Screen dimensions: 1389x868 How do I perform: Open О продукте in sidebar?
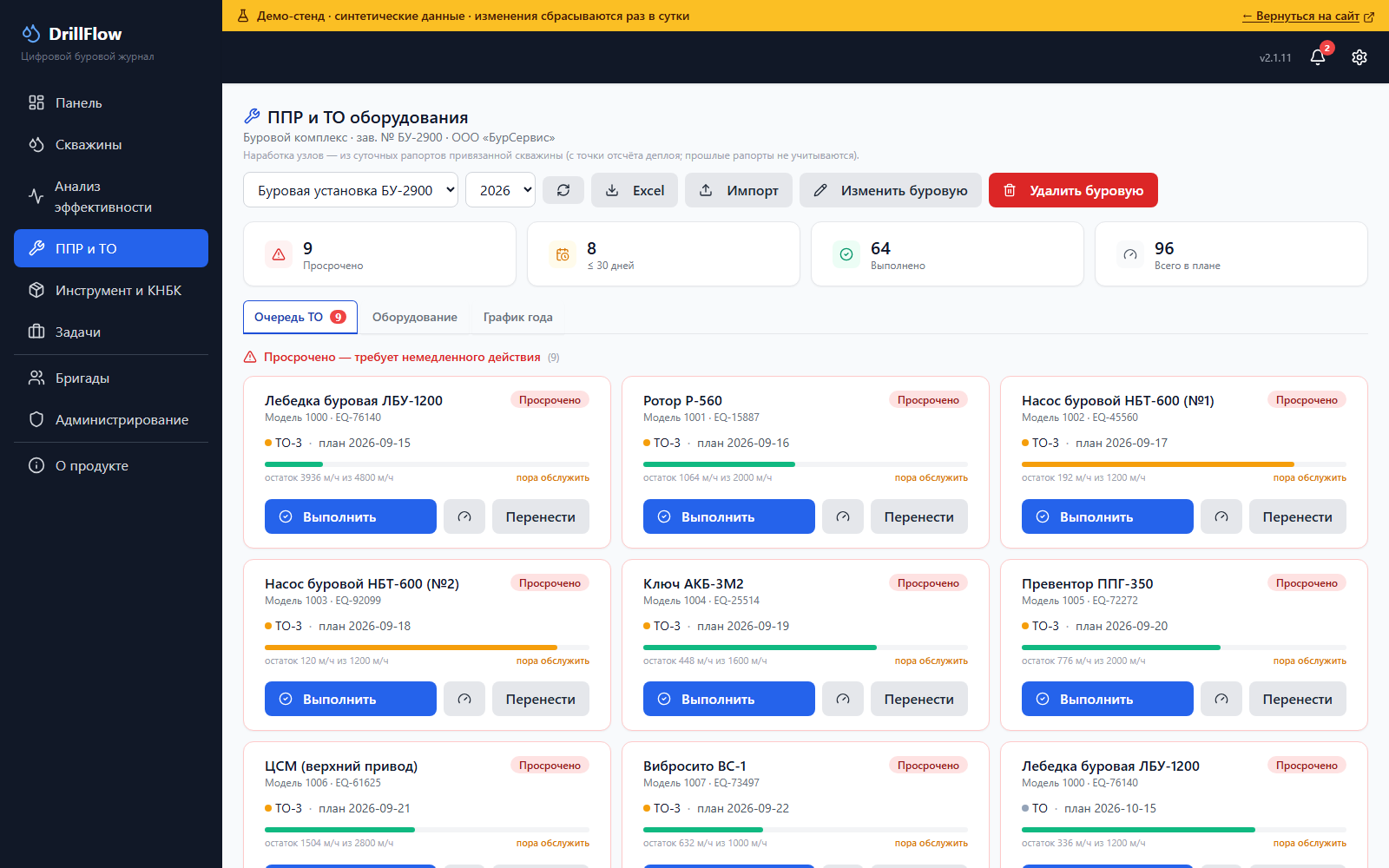111,465
